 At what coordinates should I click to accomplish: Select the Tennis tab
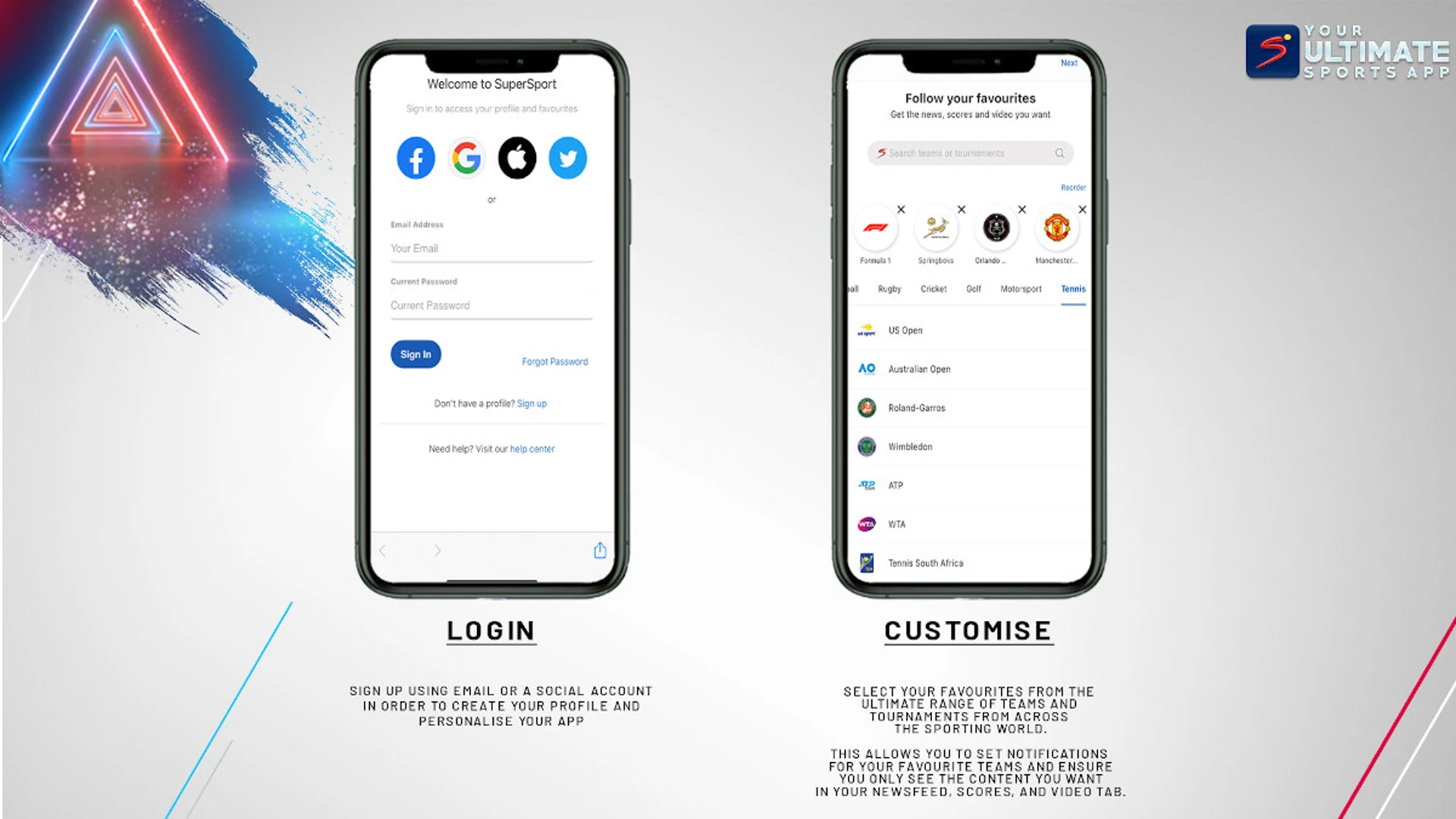pyautogui.click(x=1072, y=289)
